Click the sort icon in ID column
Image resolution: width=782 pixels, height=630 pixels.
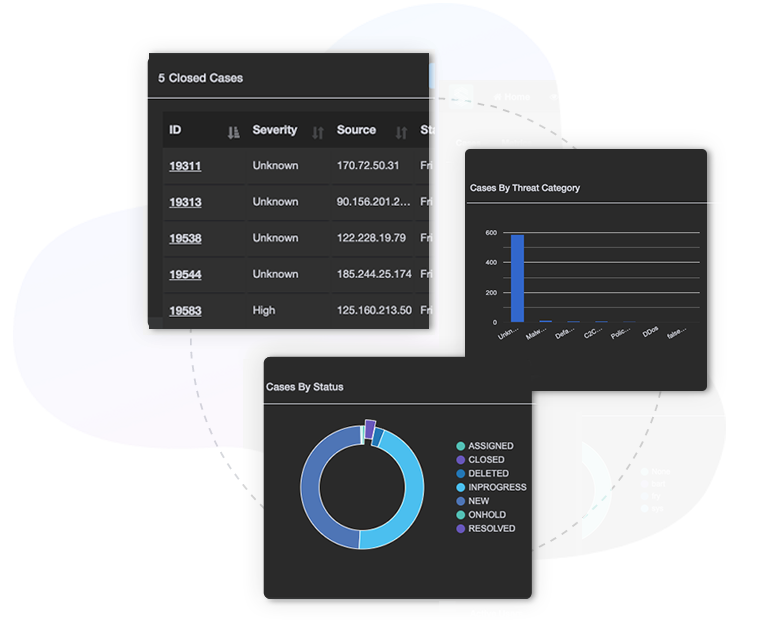tap(233, 132)
